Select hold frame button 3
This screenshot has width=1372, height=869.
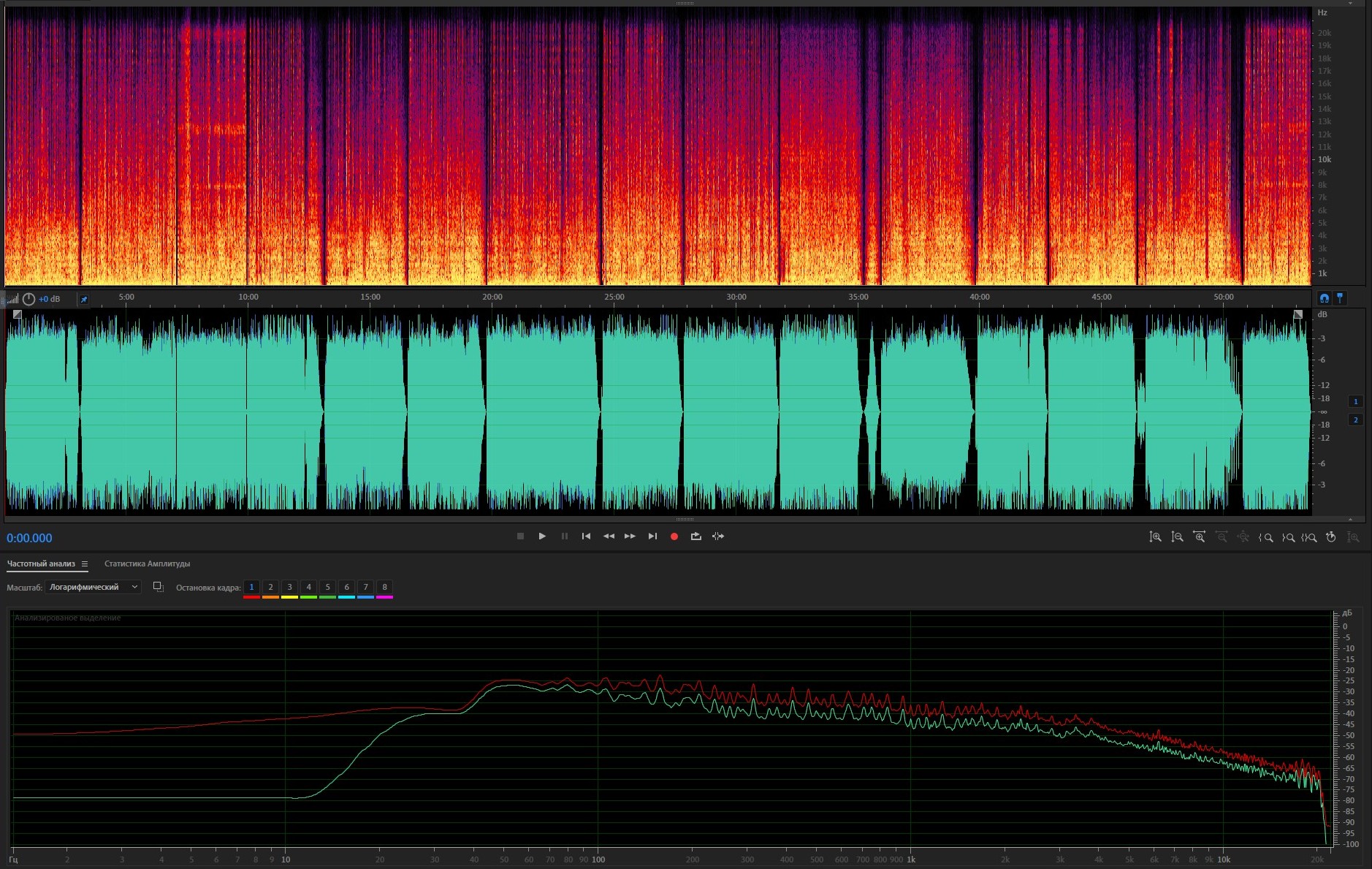point(289,587)
